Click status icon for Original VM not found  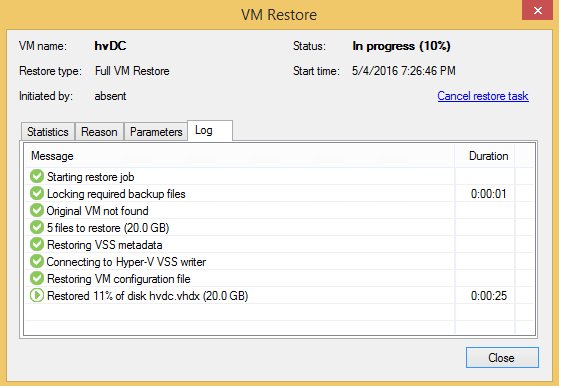(36, 210)
